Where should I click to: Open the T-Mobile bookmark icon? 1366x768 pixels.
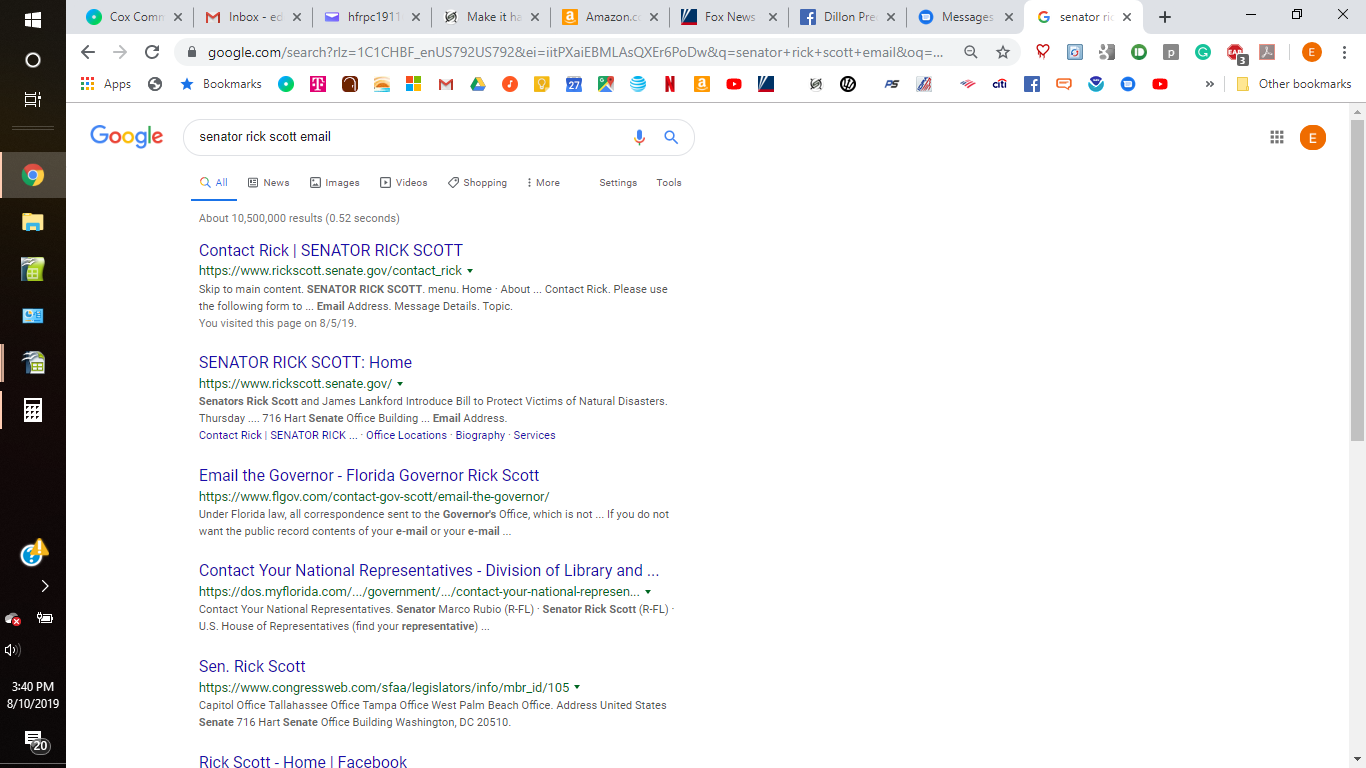(x=318, y=84)
